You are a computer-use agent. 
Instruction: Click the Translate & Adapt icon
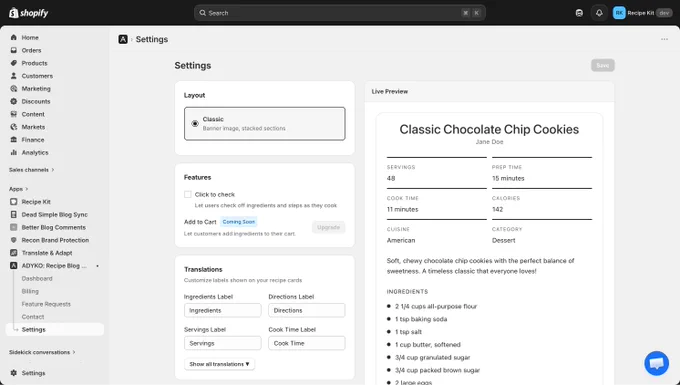[x=14, y=253]
